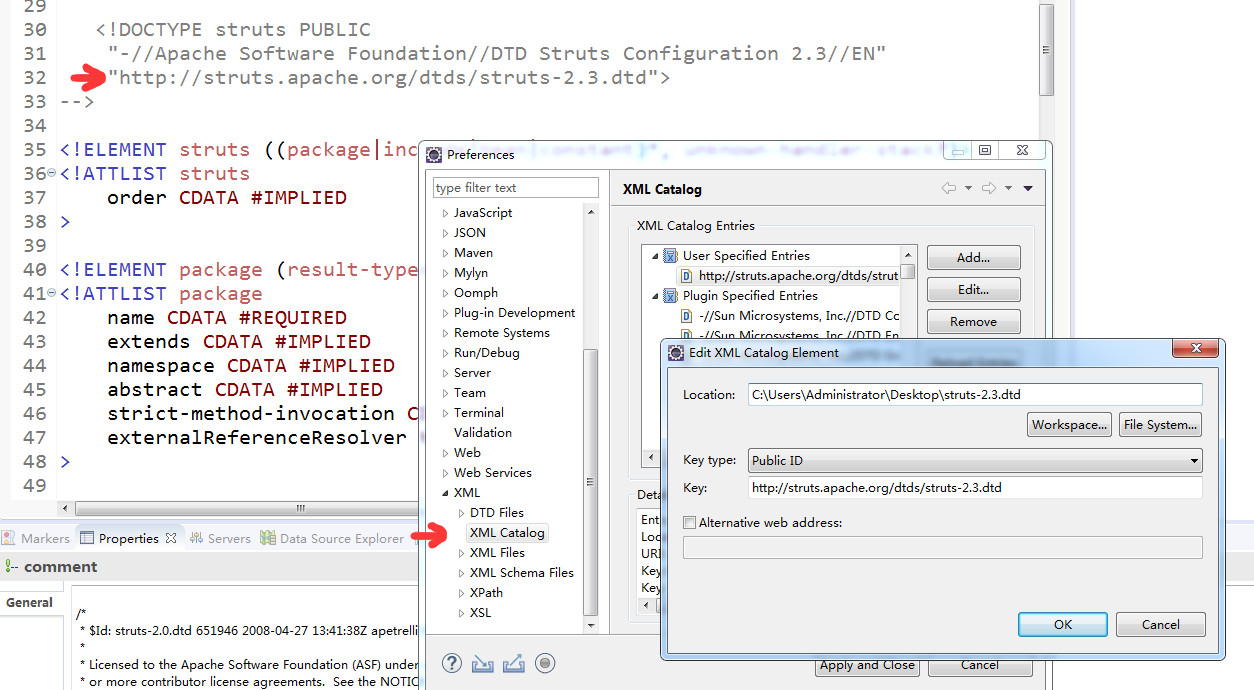This screenshot has height=690, width=1254.
Task: Click the editor vertical scrollbar thumb
Action: 1046,50
